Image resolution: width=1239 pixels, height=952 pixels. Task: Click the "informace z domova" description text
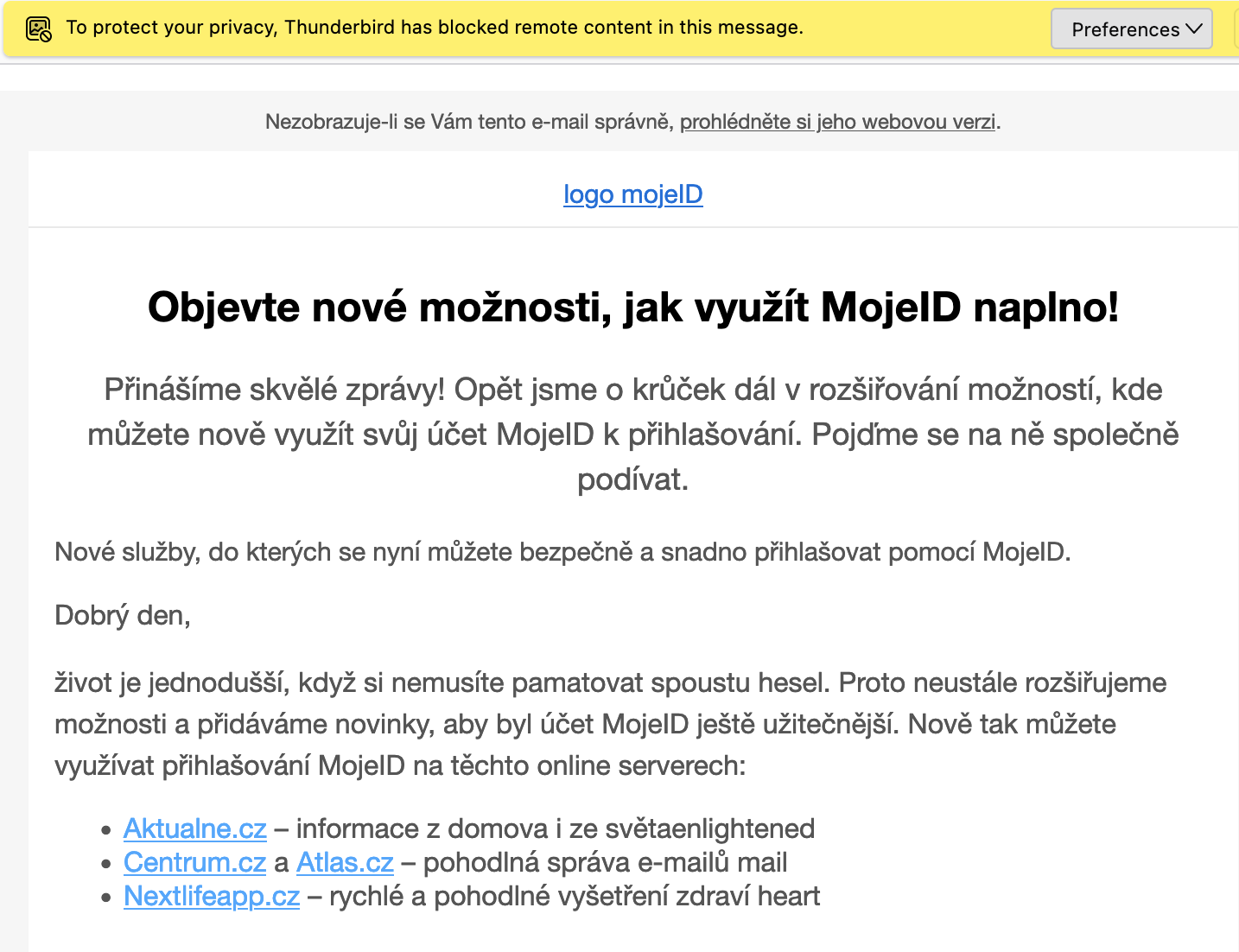pos(553,828)
